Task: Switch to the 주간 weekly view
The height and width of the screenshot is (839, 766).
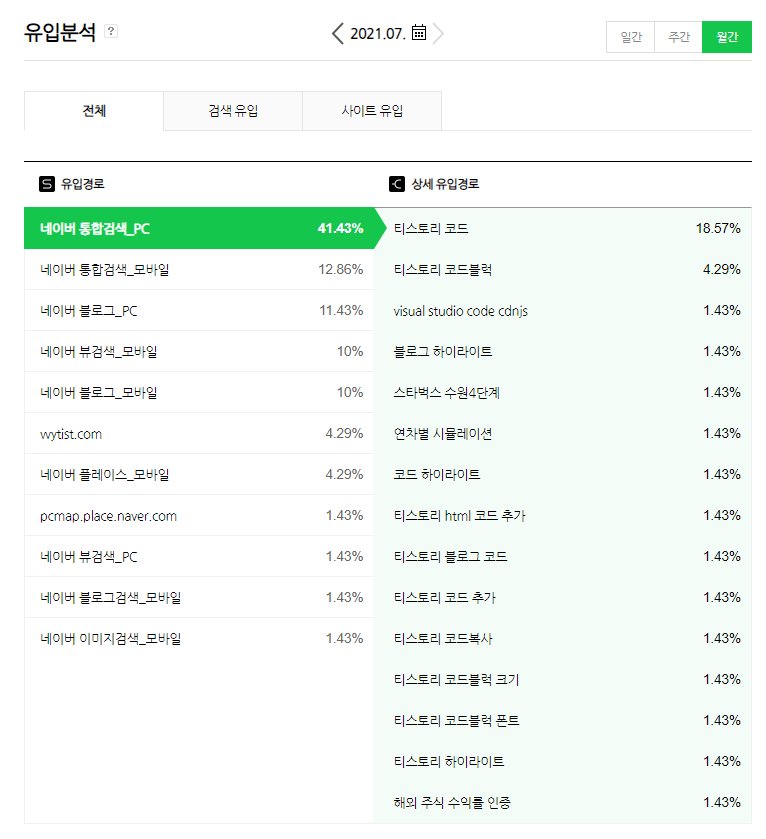Action: pyautogui.click(x=678, y=37)
